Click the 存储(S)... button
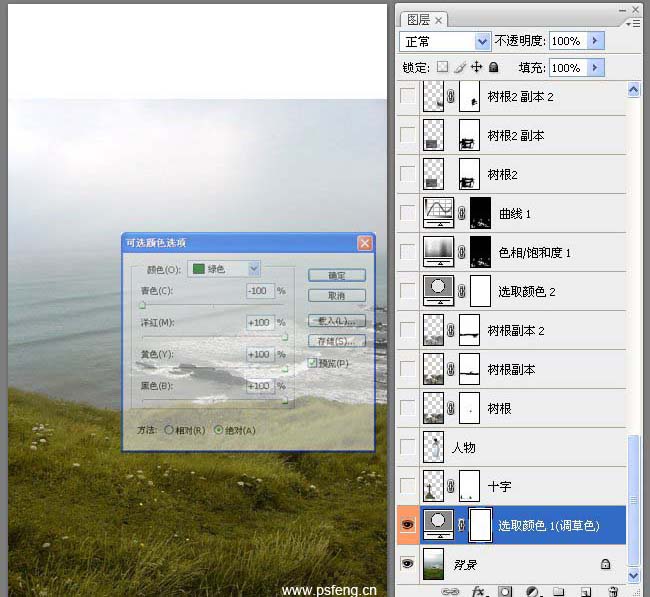The width and height of the screenshot is (650, 597). click(337, 341)
